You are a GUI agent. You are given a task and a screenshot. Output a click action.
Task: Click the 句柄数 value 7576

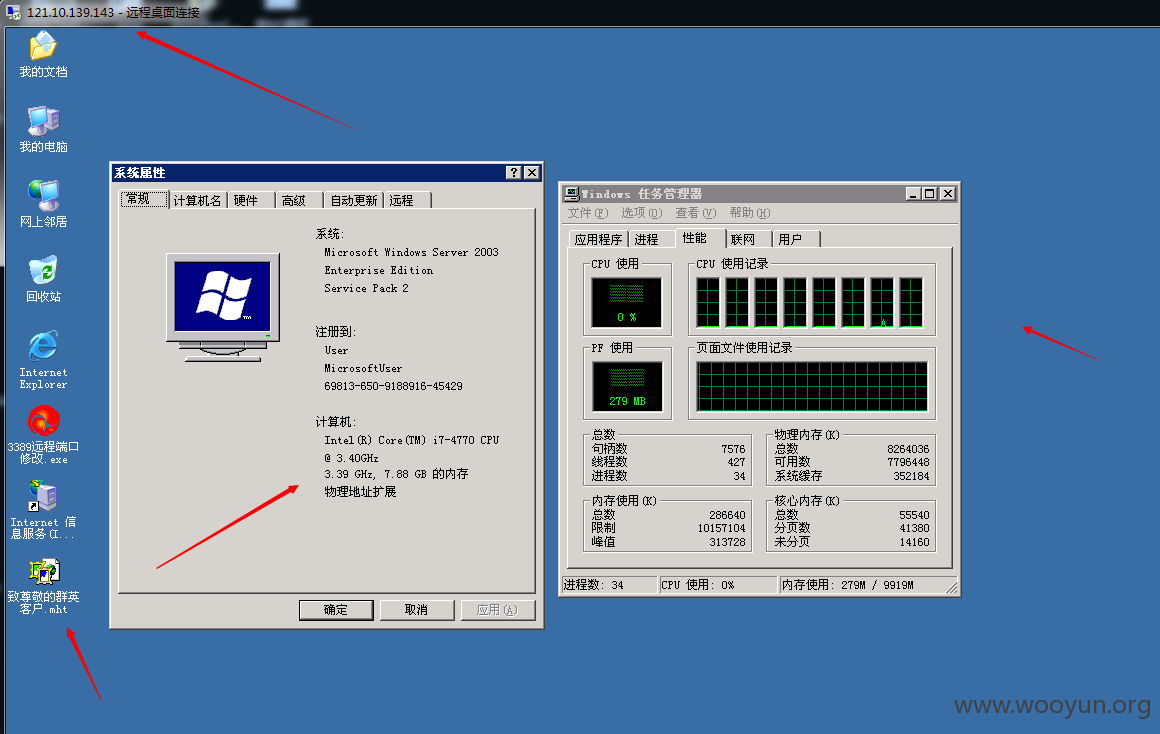[733, 449]
